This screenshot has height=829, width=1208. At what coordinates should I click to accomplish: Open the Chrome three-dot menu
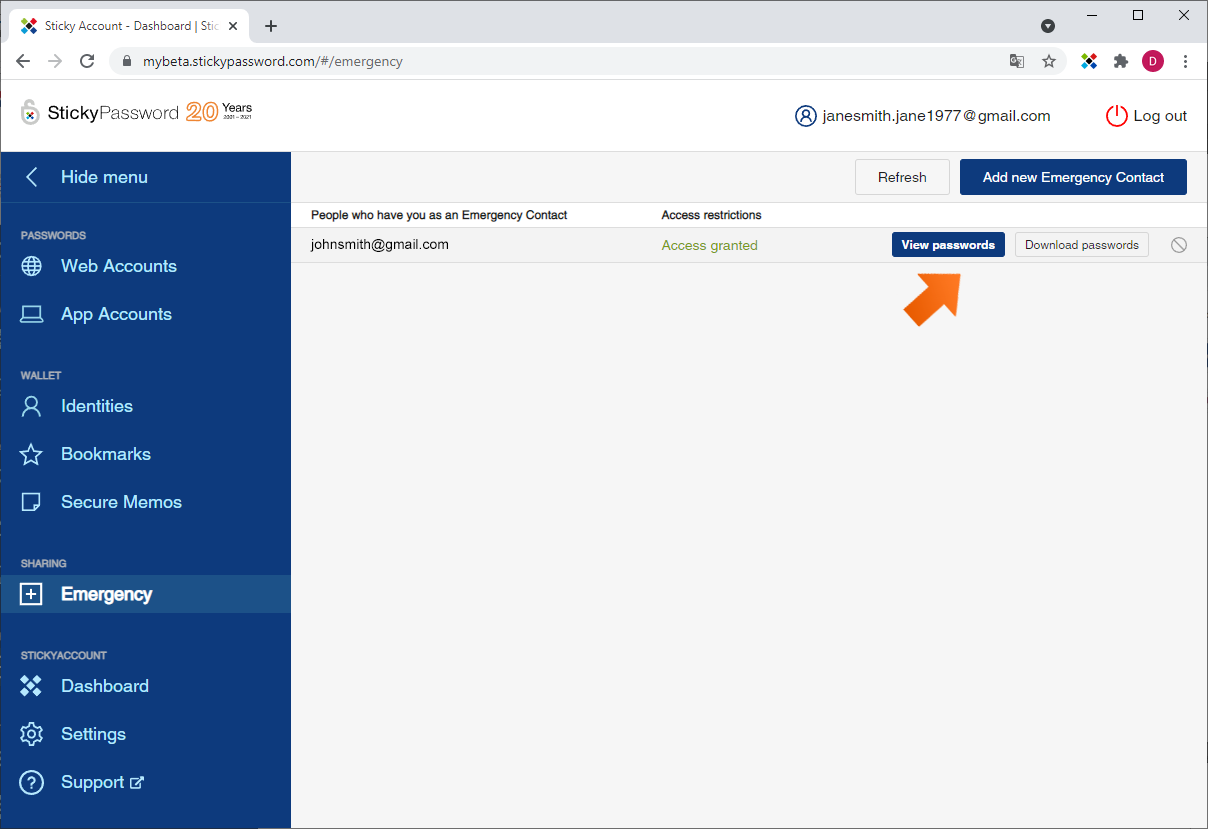click(x=1185, y=61)
